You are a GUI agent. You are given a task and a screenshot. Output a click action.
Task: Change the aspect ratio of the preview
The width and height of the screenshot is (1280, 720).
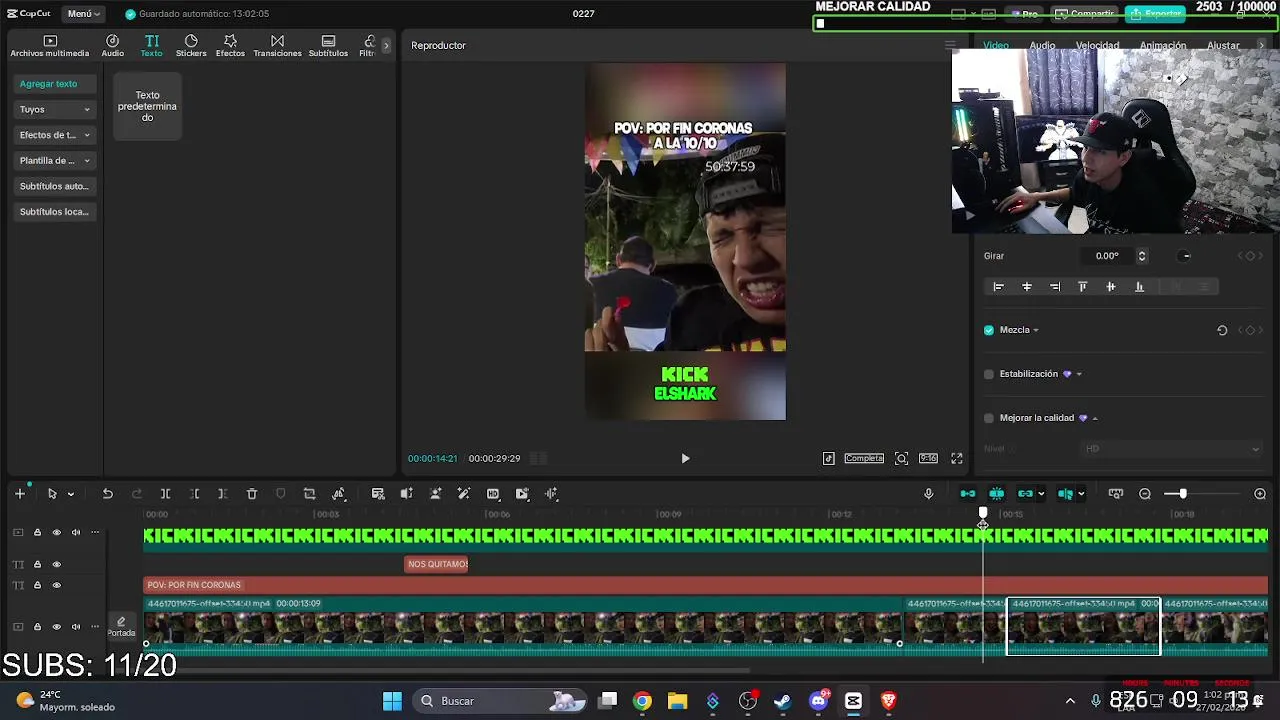click(928, 458)
